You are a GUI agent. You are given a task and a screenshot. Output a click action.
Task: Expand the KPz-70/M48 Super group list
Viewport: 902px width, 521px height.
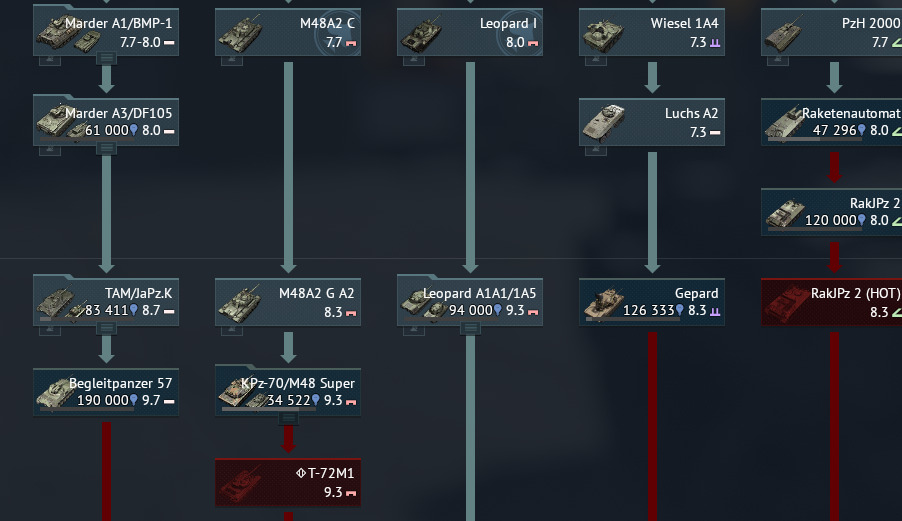coord(288,419)
